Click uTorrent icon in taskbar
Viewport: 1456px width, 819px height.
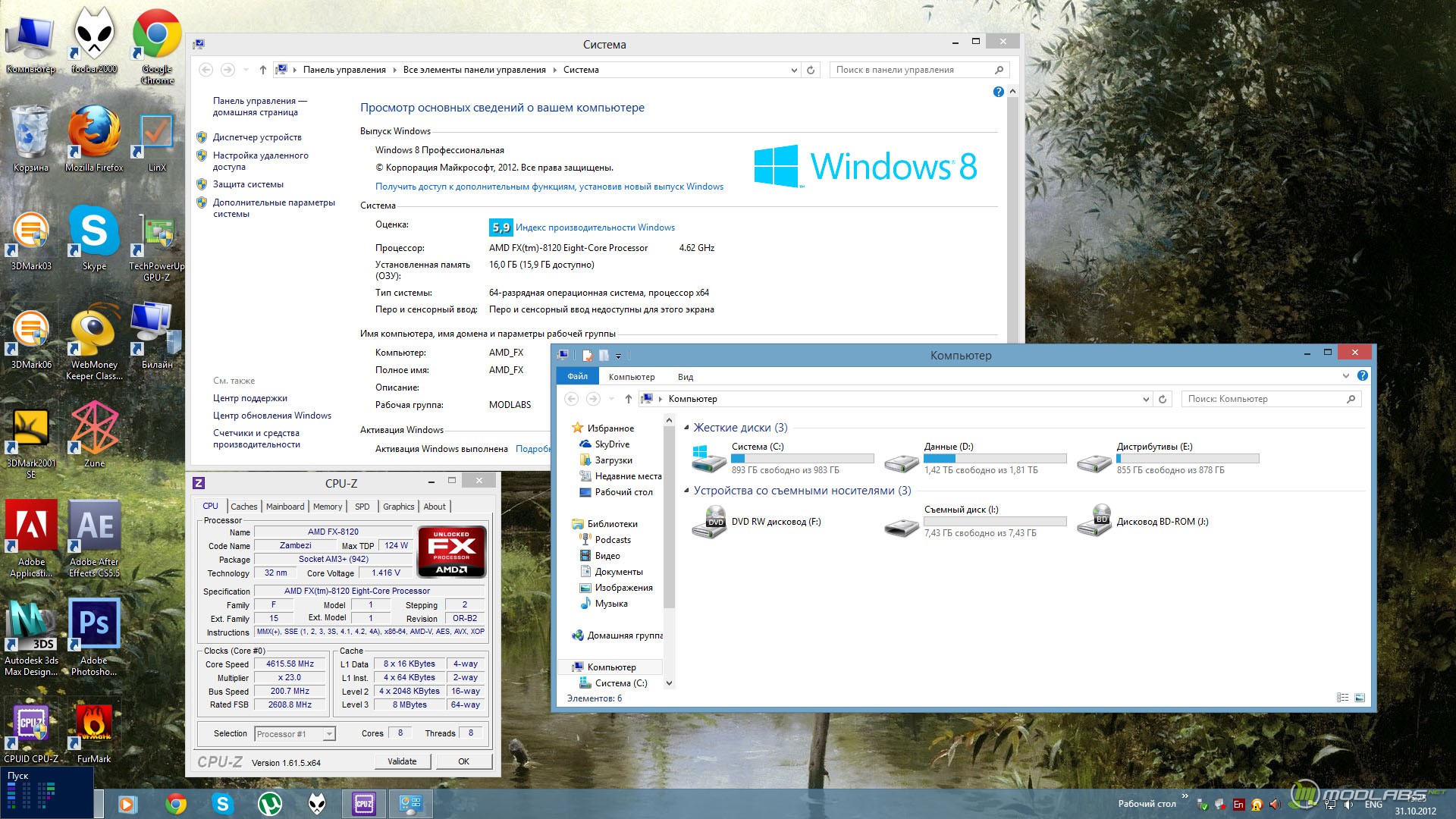pyautogui.click(x=270, y=804)
